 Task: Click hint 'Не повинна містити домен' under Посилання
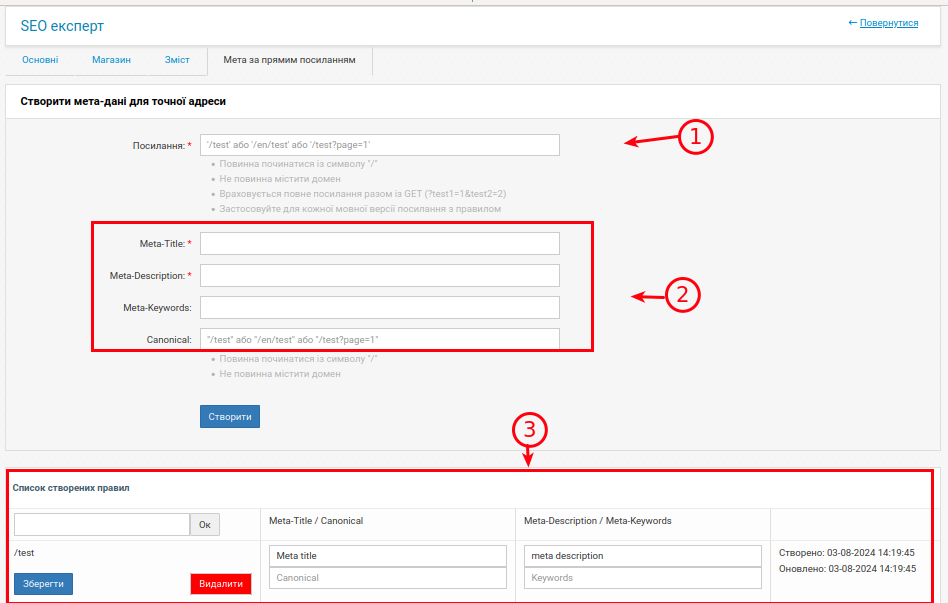[x=280, y=179]
